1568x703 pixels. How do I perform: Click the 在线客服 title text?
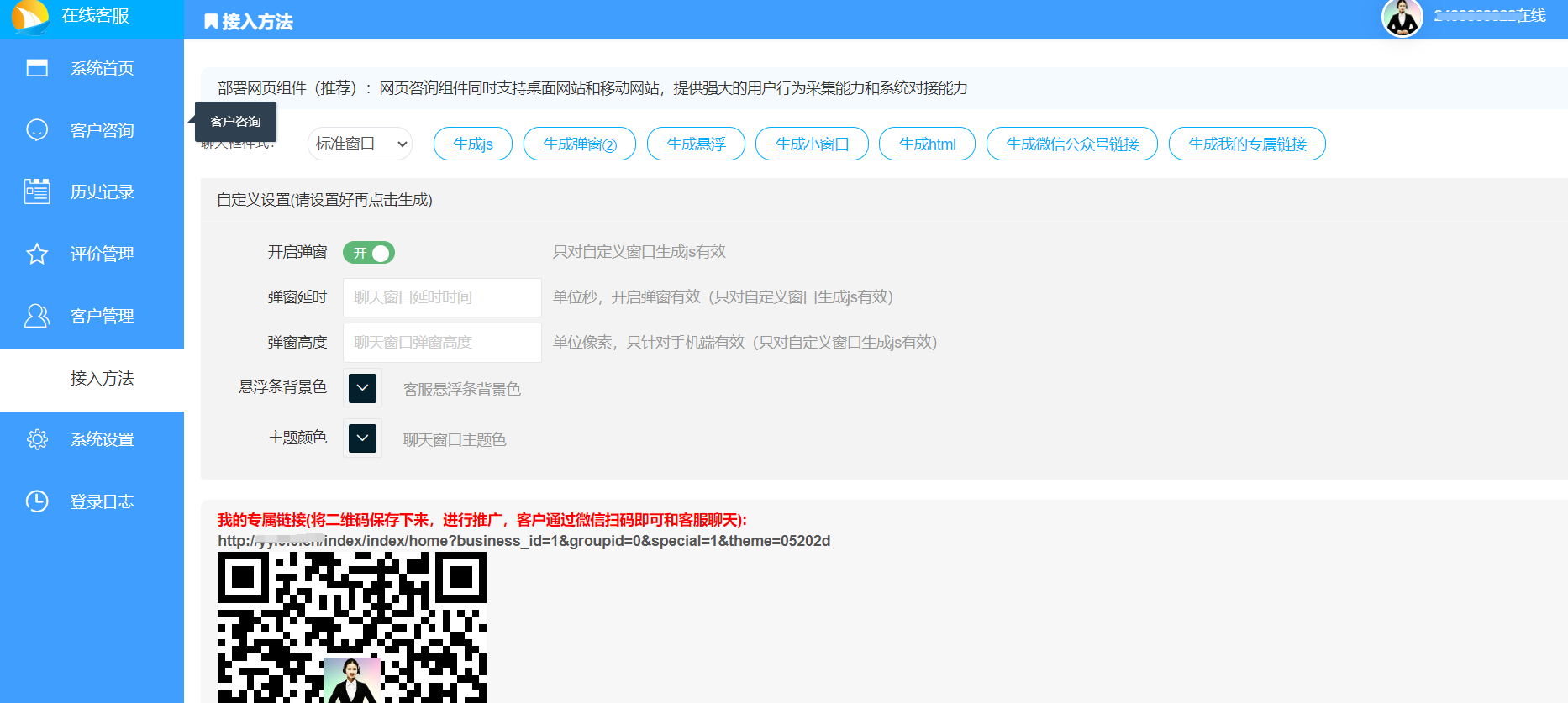(x=96, y=16)
